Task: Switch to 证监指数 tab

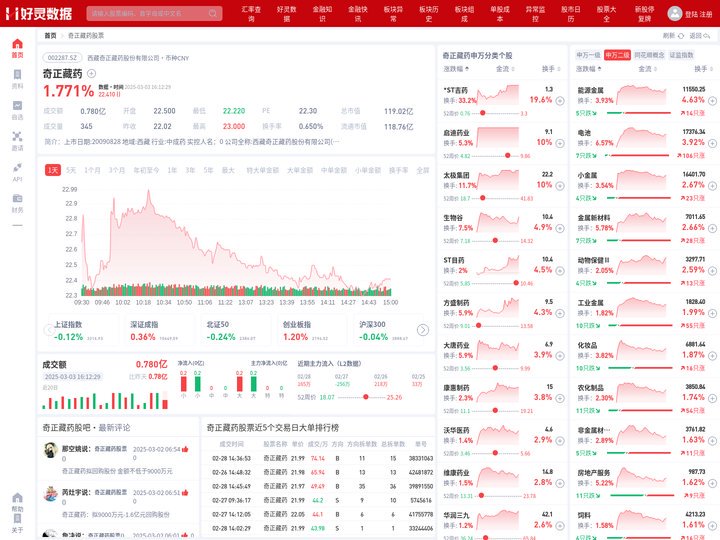Action: point(681,55)
